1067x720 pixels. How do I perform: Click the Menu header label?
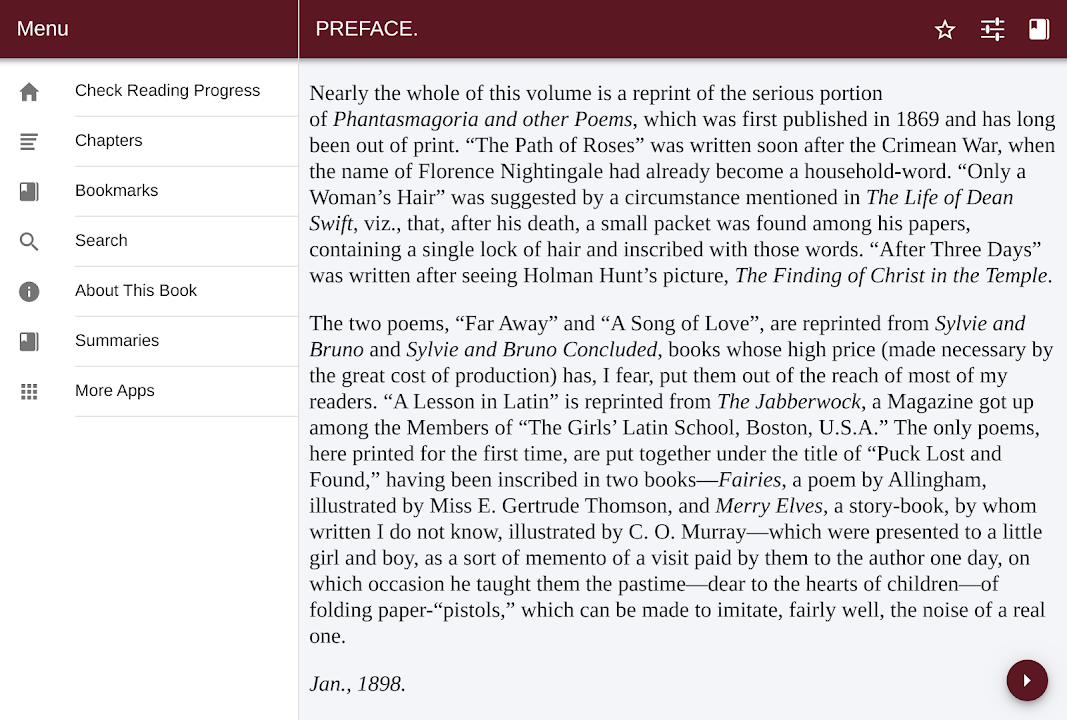pyautogui.click(x=43, y=29)
